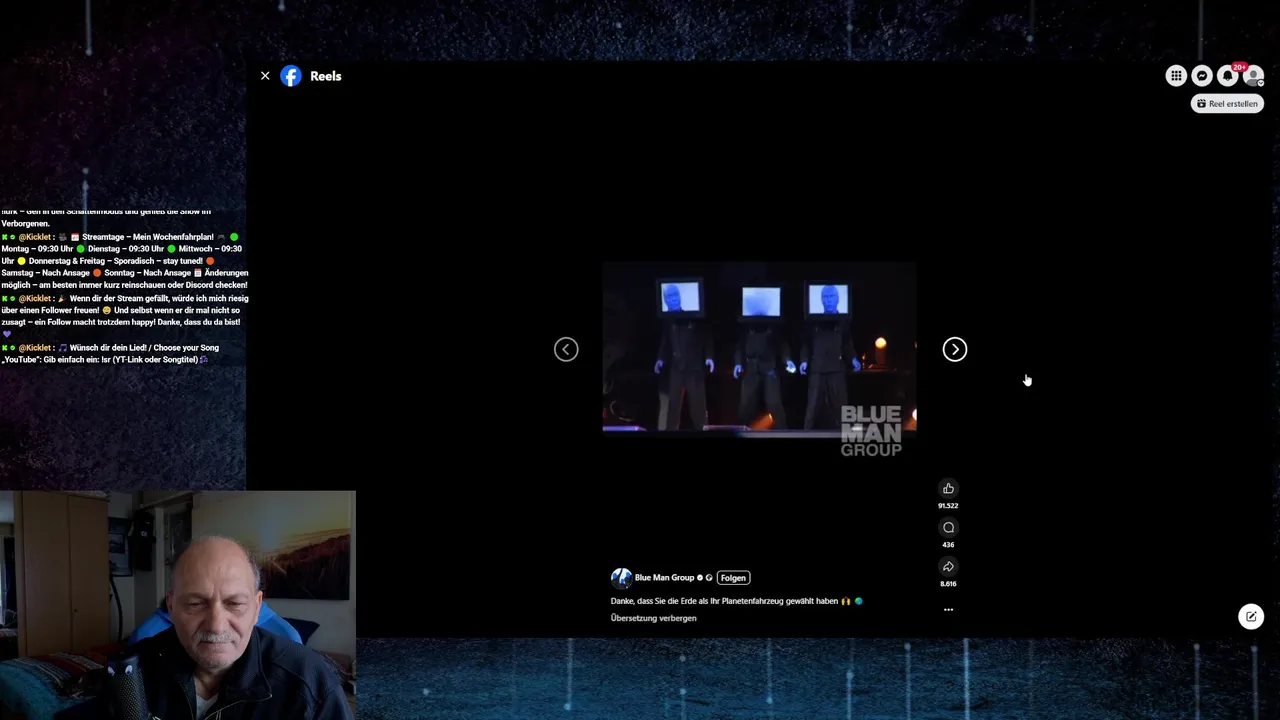Image resolution: width=1280 pixels, height=720 pixels.
Task: Click the edit pencil floating icon
Action: coord(1251,617)
